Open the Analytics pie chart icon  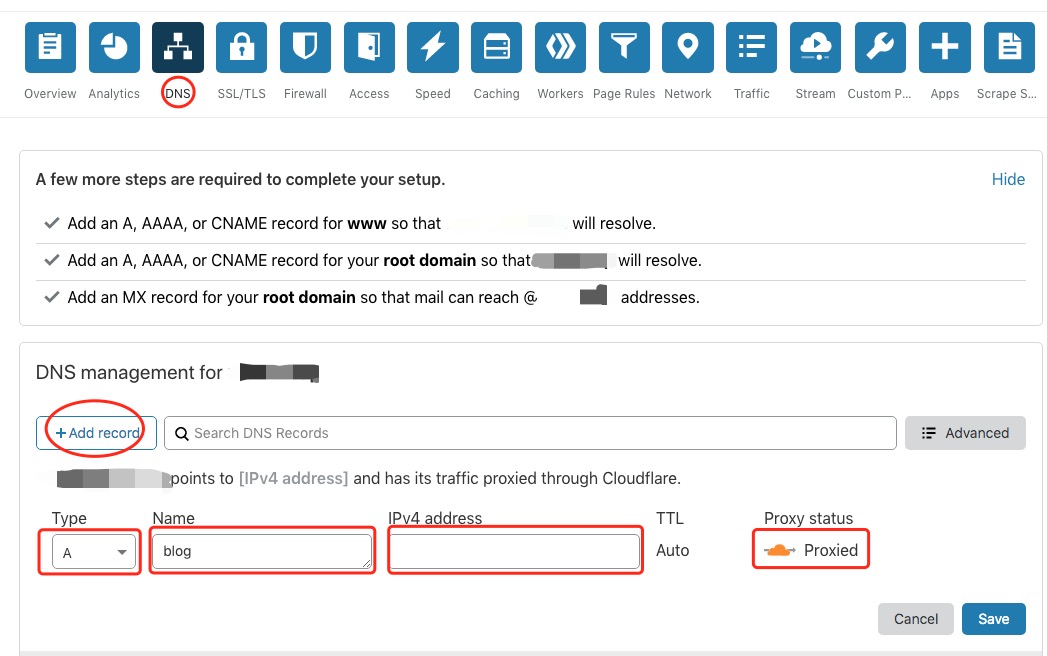click(114, 47)
